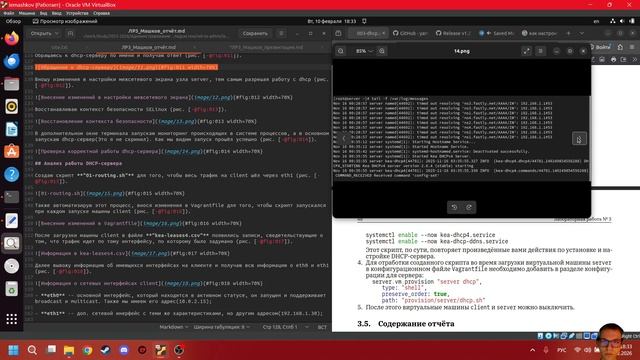Toggle fullscreen in the image viewer
Viewport: 640px width, 360px height.
527,51
